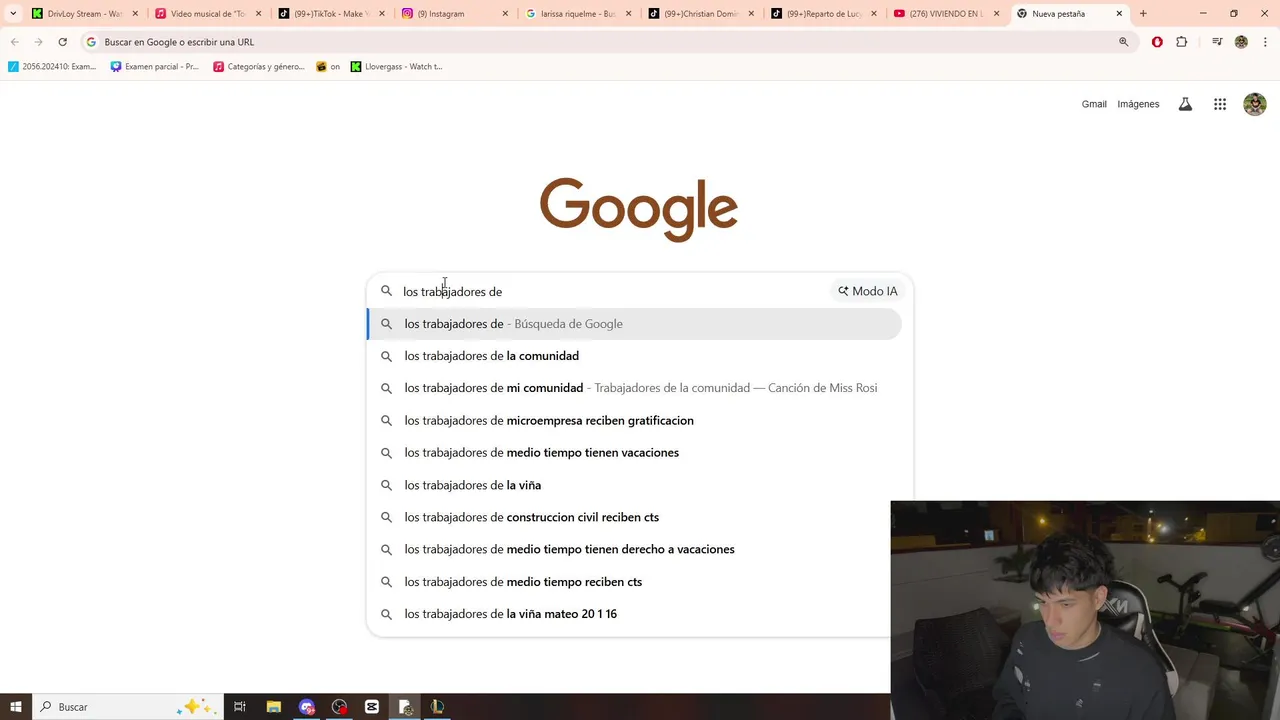Viewport: 1280px width, 720px height.
Task: Open the CapCut taskbar icon
Action: [x=372, y=707]
